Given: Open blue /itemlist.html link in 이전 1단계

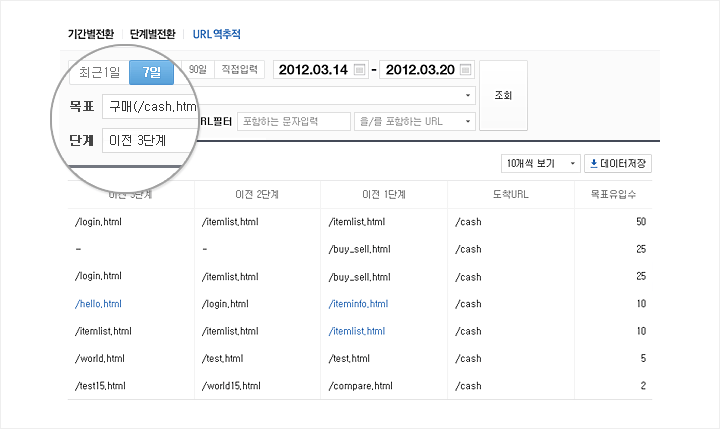Looking at the screenshot, I should point(357,331).
